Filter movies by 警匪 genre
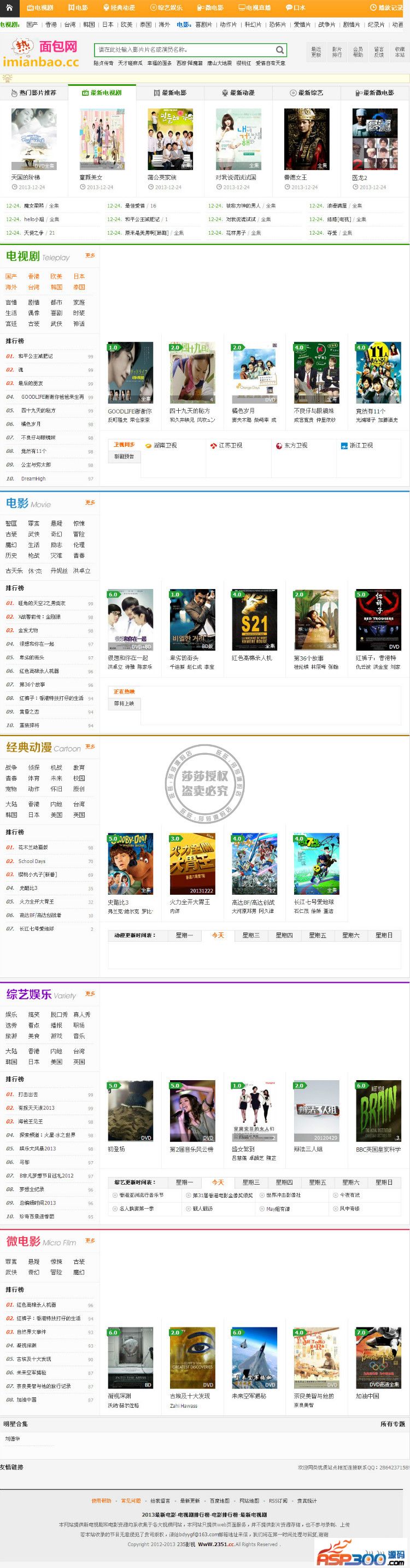Viewport: 410px width, 1568px height. pyautogui.click(x=11, y=523)
